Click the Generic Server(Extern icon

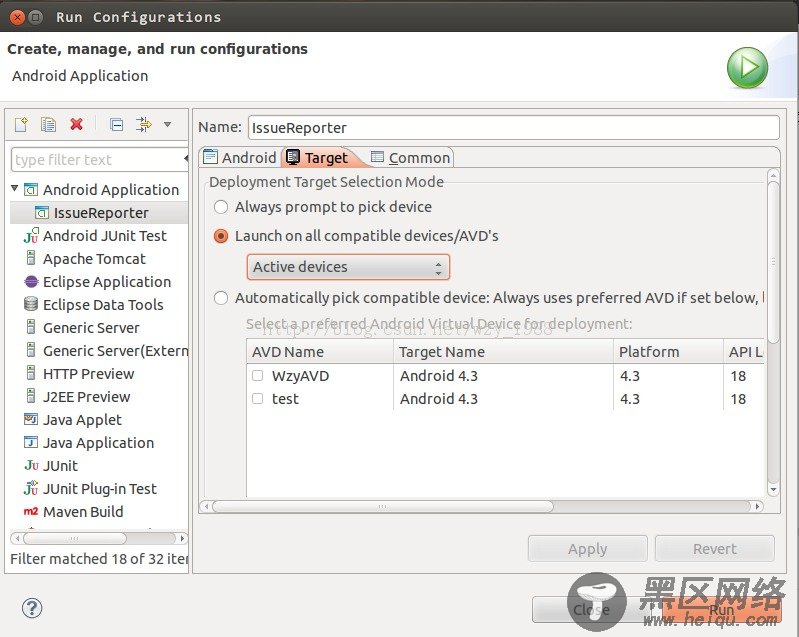31,350
